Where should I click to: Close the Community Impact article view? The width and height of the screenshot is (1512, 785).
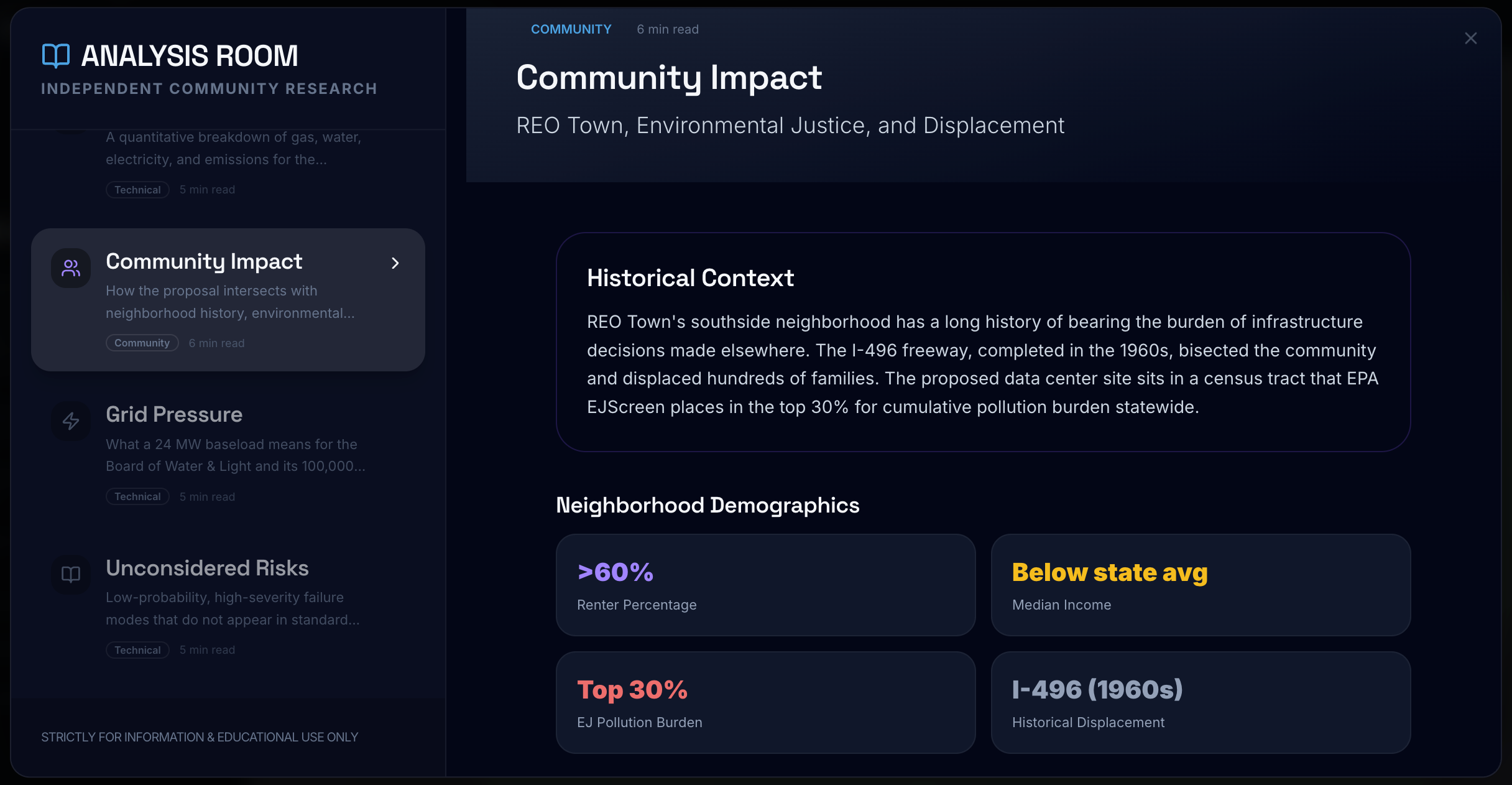click(1471, 38)
